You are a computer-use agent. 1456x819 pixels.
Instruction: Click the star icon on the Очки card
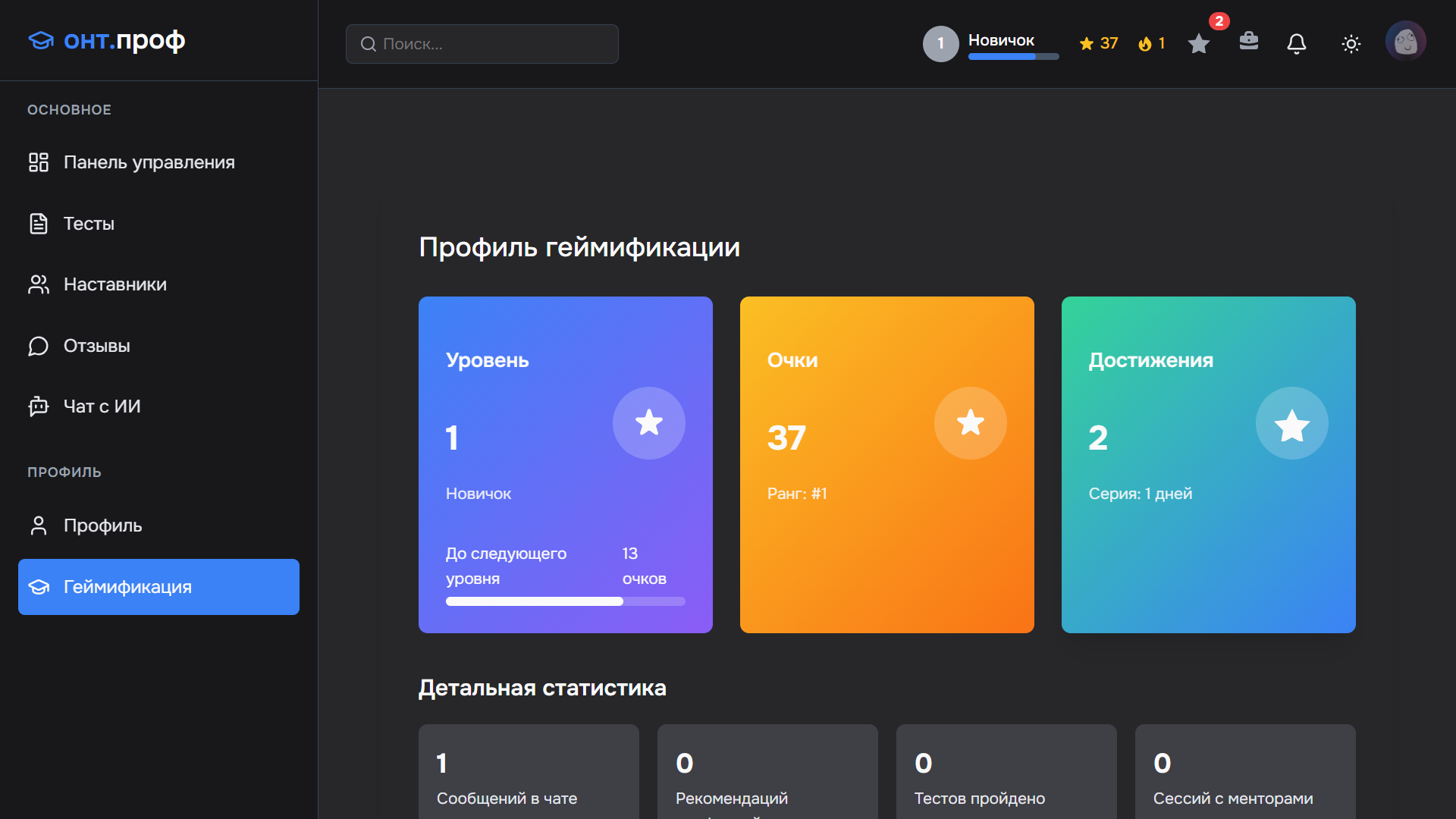[x=970, y=423]
